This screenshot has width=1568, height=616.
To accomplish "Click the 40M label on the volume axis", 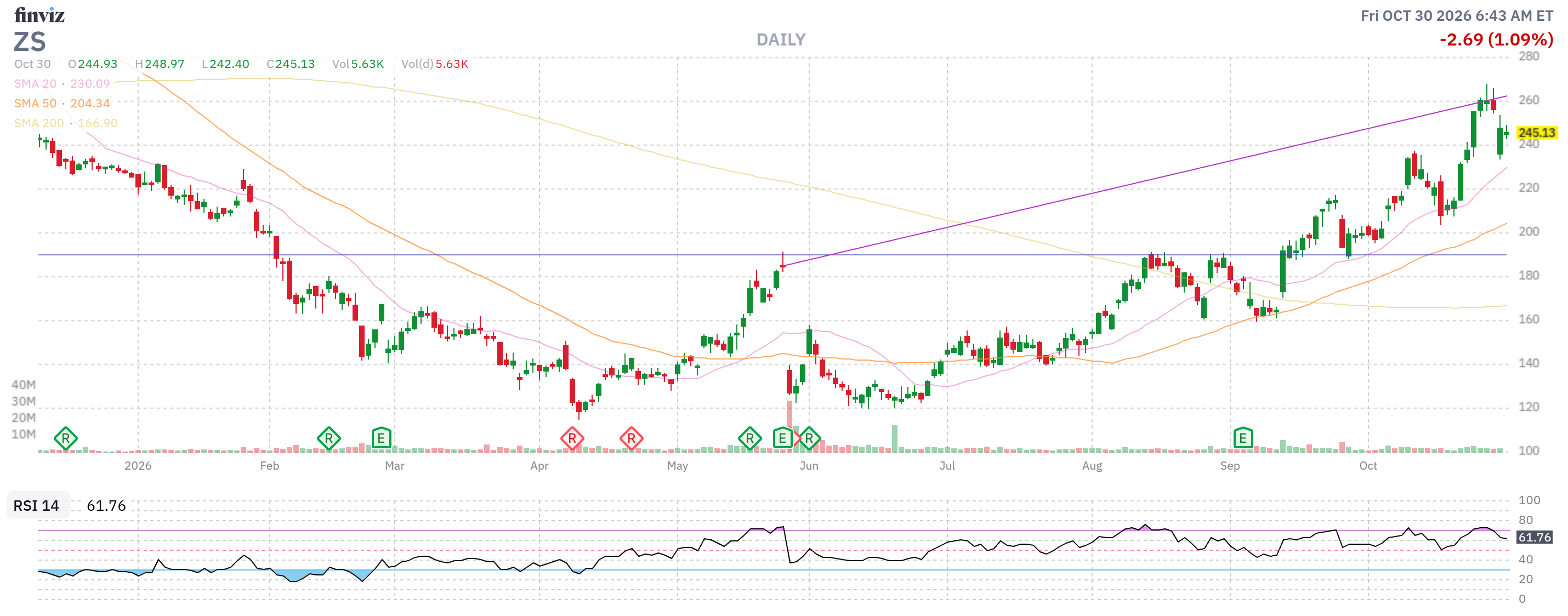I will (24, 385).
